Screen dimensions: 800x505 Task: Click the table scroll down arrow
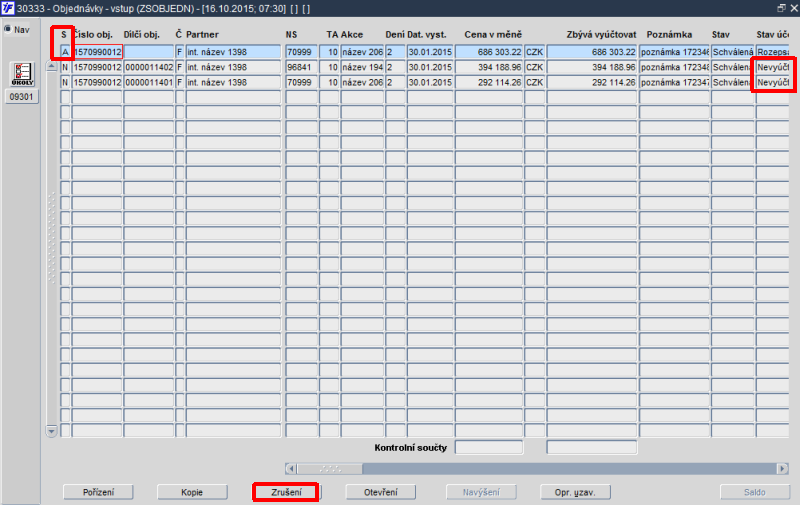click(x=51, y=431)
